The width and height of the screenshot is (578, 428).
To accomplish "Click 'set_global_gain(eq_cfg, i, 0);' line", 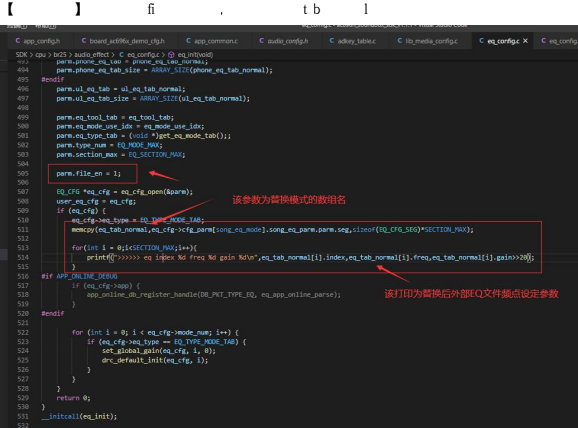I will pos(159,351).
